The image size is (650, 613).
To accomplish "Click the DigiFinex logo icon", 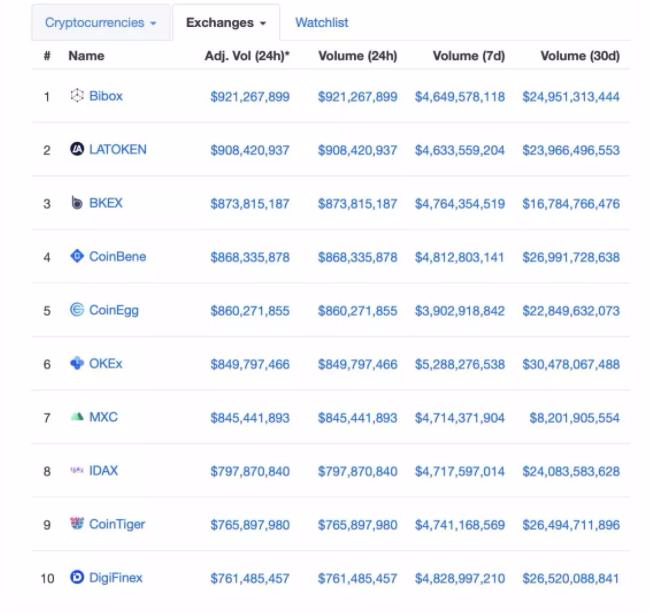I will [x=77, y=577].
